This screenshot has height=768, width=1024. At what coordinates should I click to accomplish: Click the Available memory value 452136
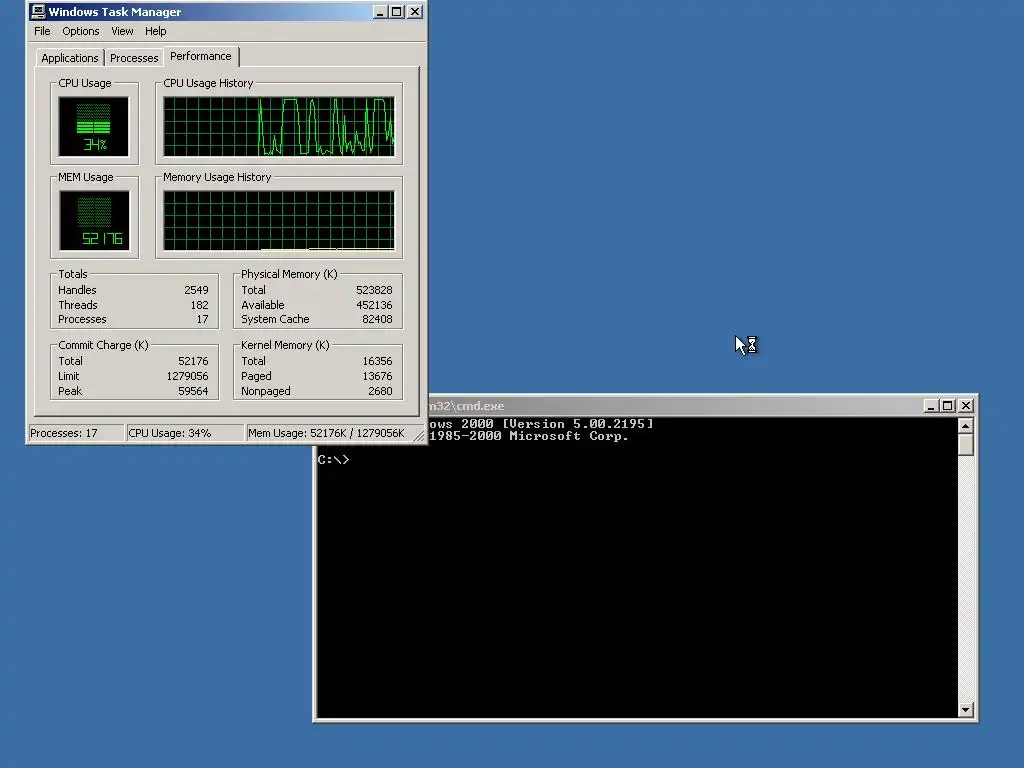(374, 305)
